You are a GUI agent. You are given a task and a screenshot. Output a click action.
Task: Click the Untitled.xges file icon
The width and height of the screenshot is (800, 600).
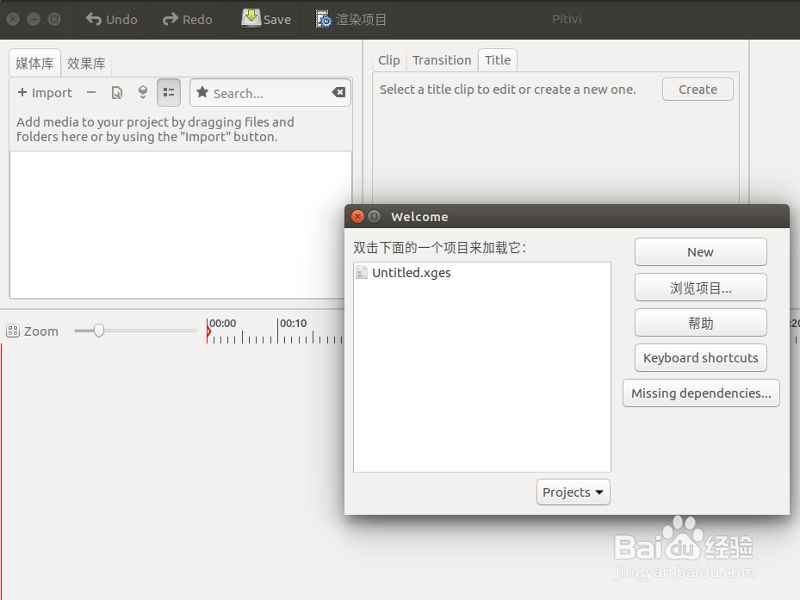coord(361,272)
